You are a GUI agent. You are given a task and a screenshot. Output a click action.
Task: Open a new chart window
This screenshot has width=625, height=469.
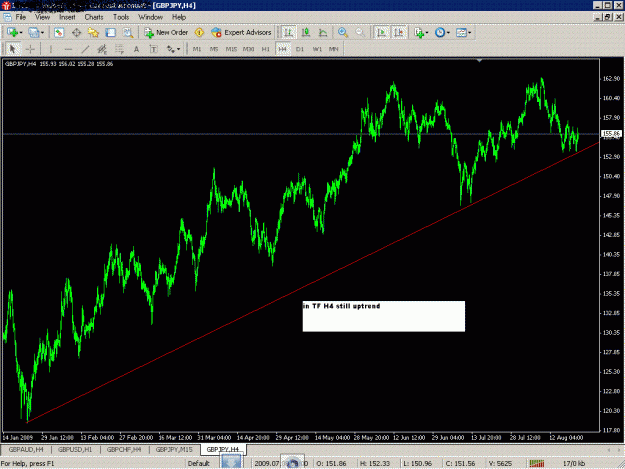(12, 32)
